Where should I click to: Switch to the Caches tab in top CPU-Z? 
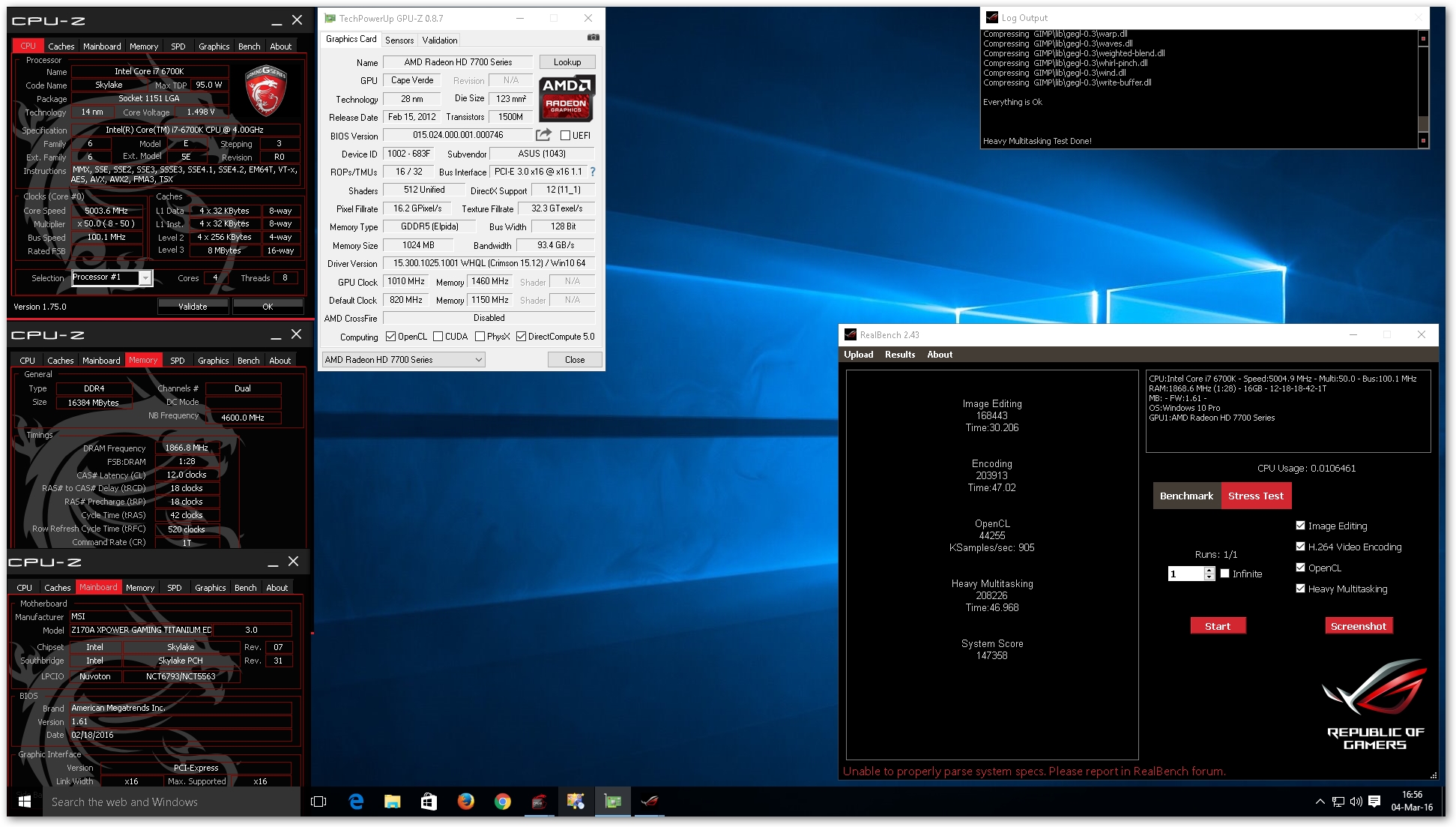(x=61, y=46)
